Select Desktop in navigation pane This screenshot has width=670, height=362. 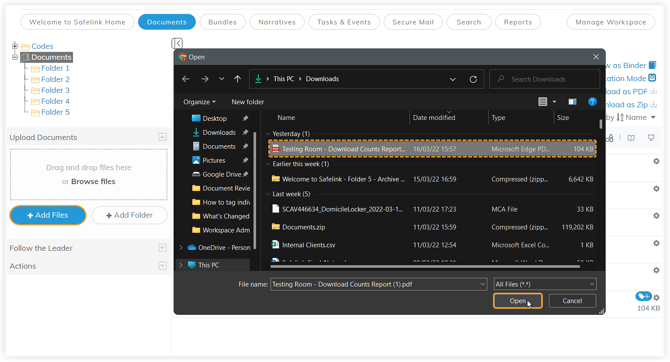coord(215,118)
